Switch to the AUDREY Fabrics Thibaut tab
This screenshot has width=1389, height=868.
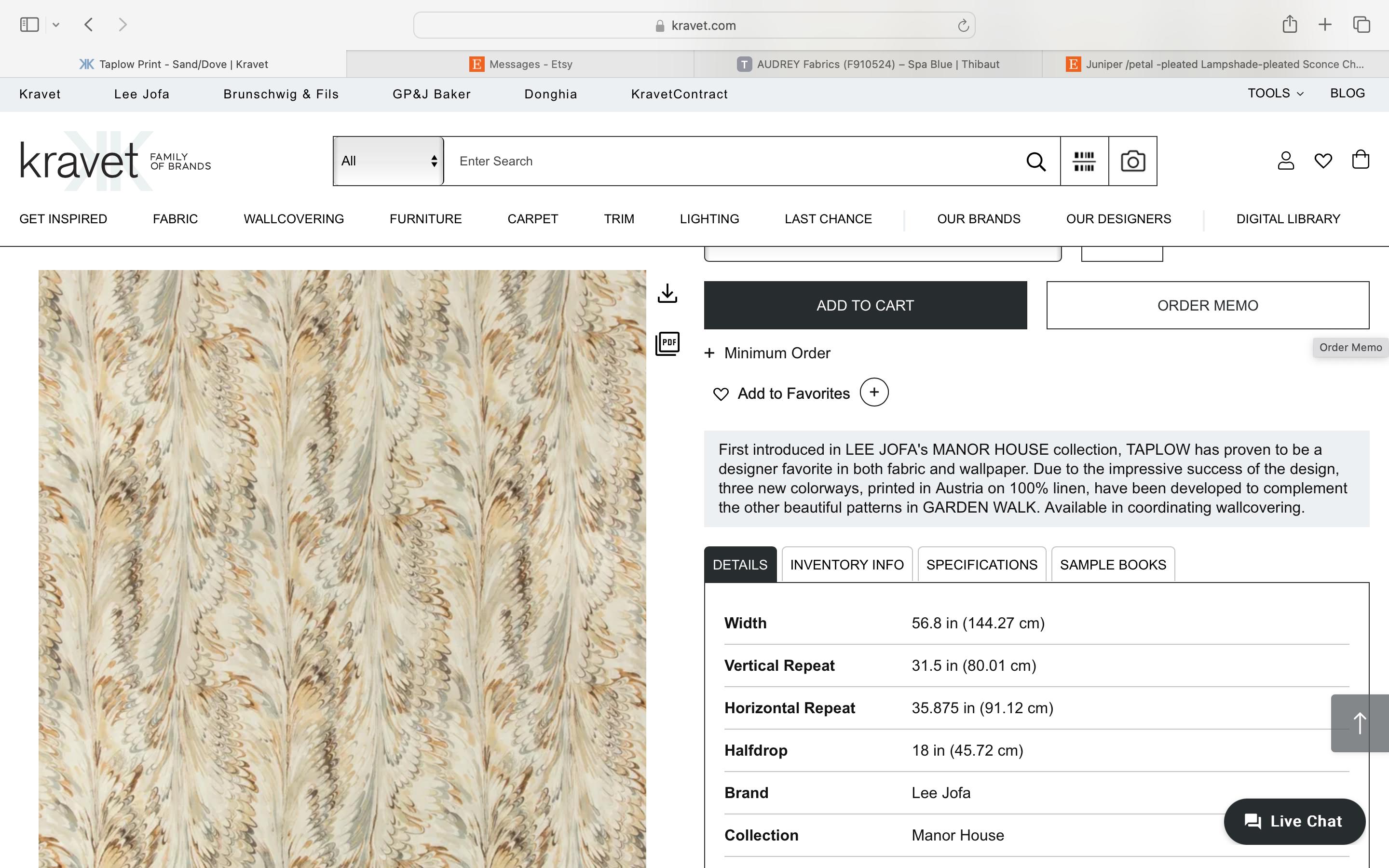point(868,64)
